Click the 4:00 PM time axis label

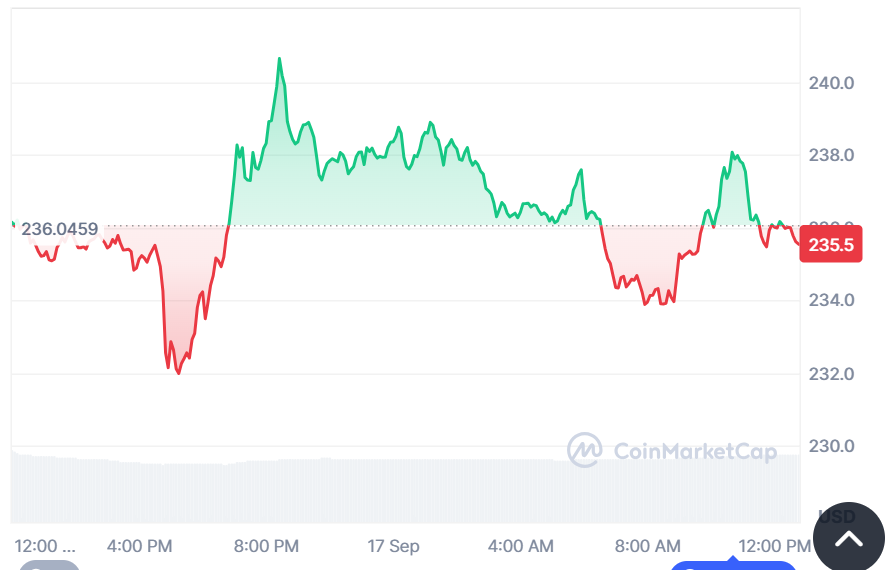(139, 546)
